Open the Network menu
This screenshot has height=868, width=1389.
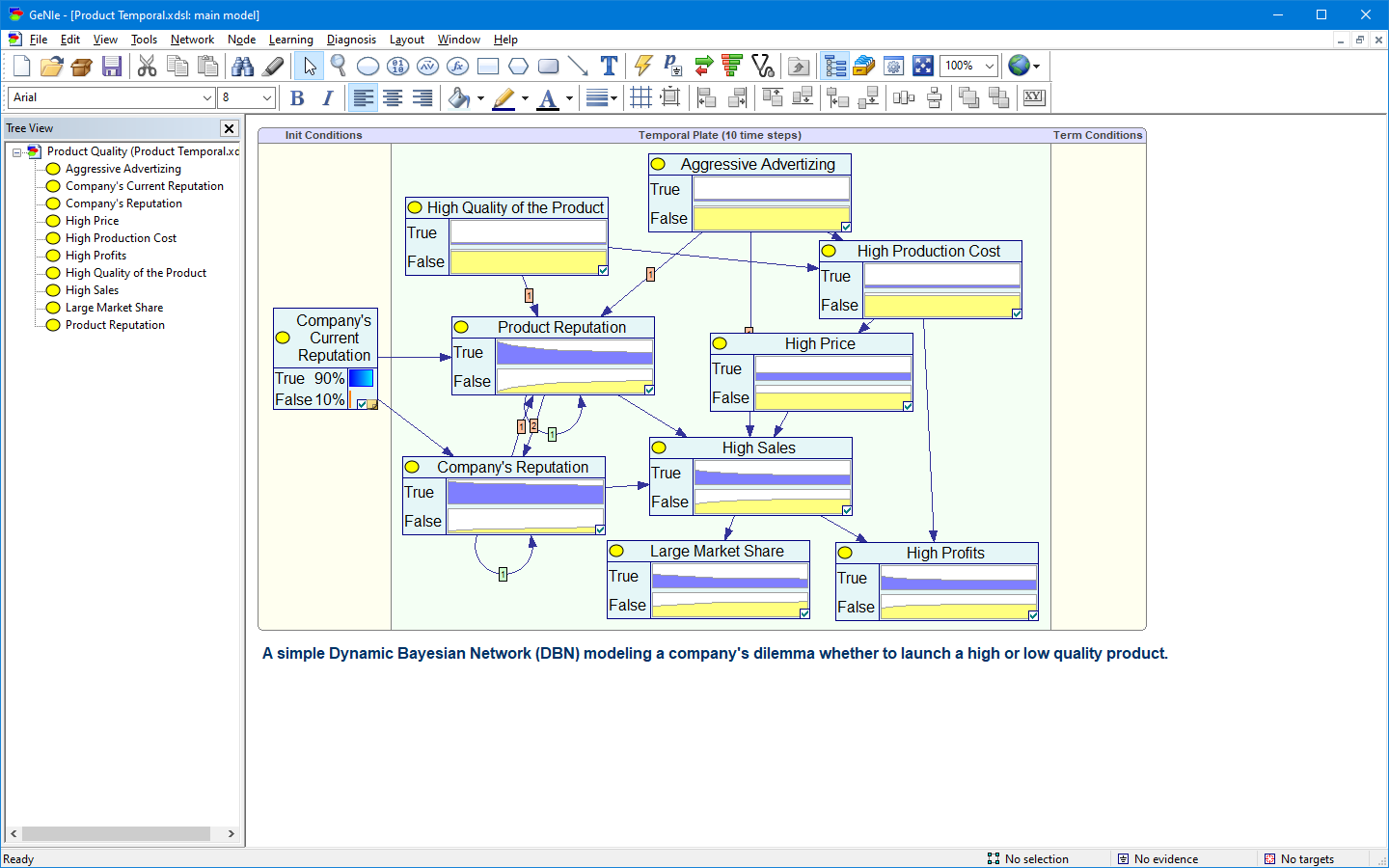[192, 40]
